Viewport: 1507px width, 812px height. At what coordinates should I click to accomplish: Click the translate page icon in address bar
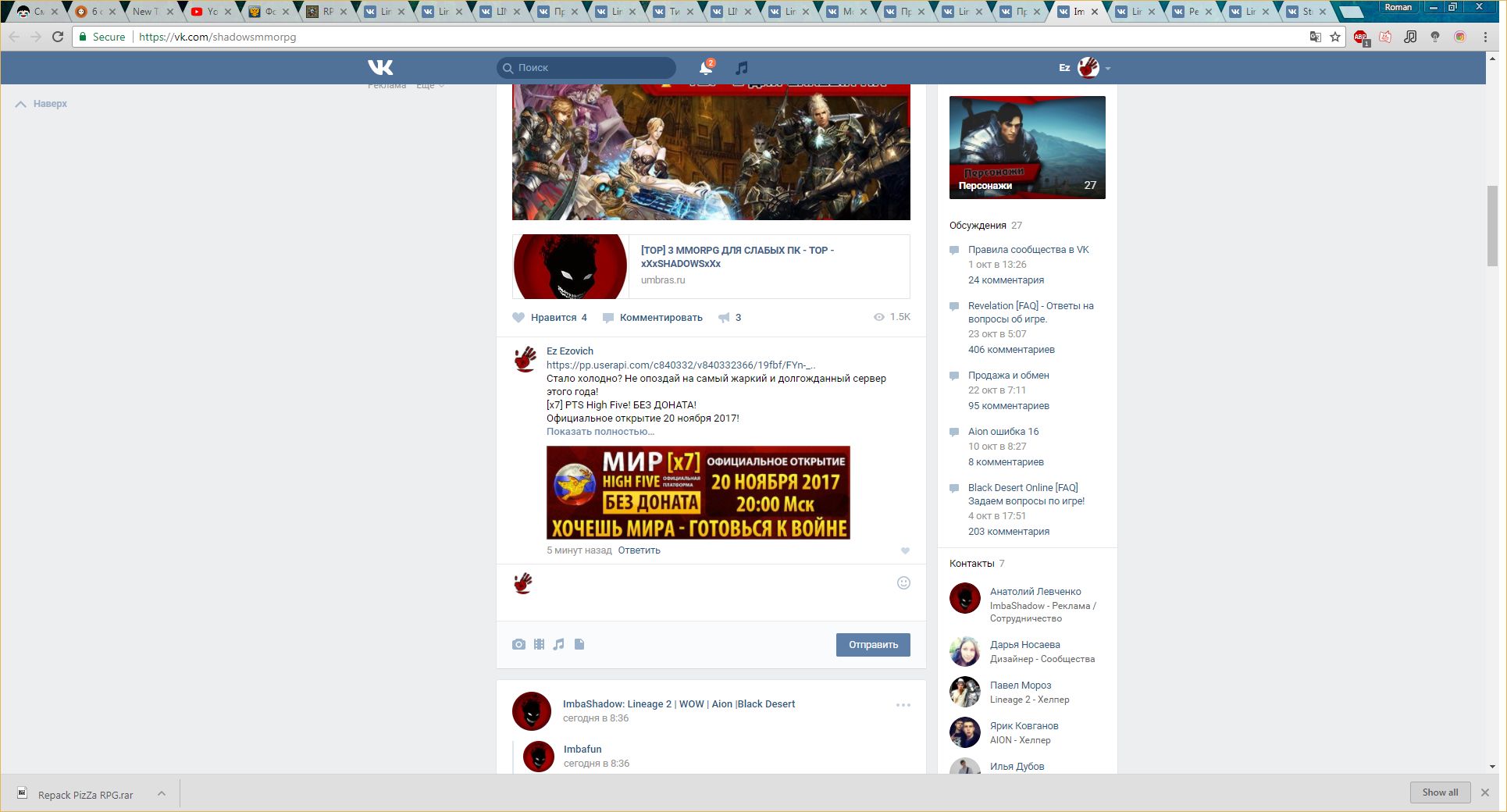click(1316, 37)
